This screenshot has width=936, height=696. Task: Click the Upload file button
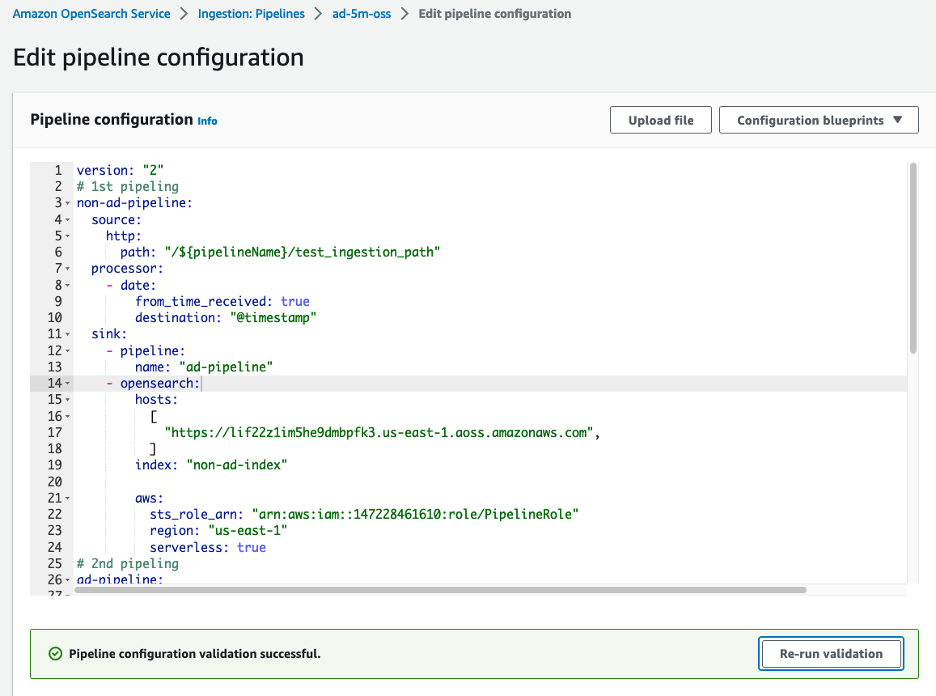(x=660, y=120)
